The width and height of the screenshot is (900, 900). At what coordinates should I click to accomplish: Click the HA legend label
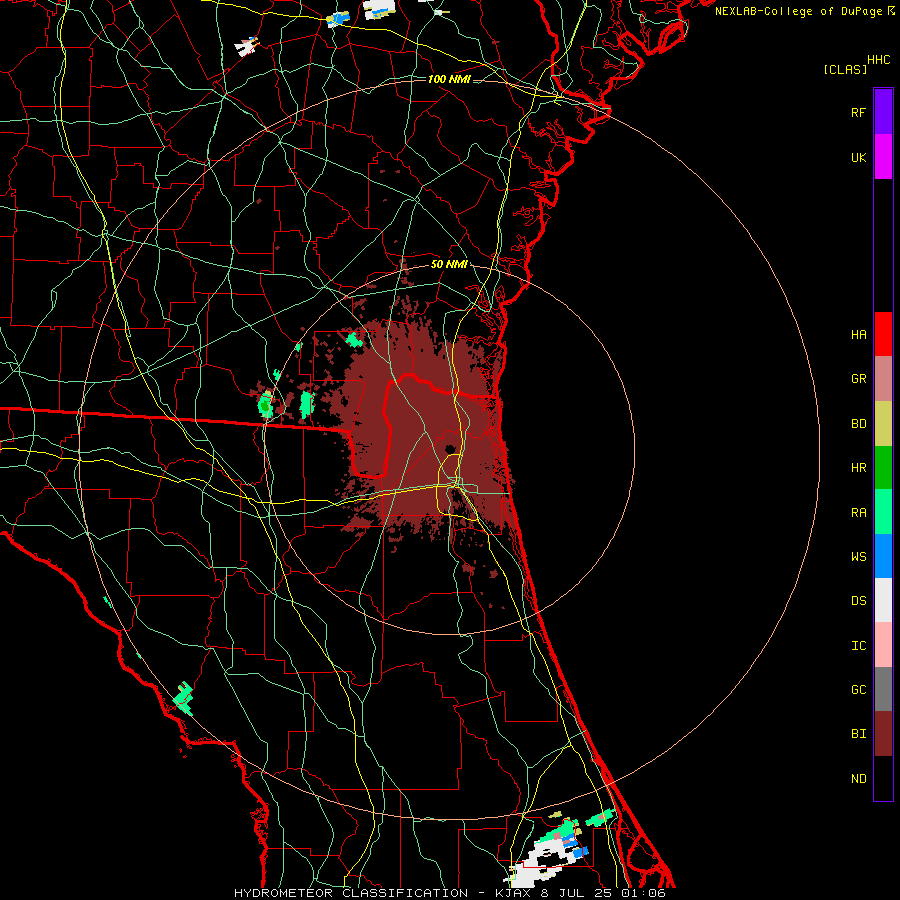[858, 335]
